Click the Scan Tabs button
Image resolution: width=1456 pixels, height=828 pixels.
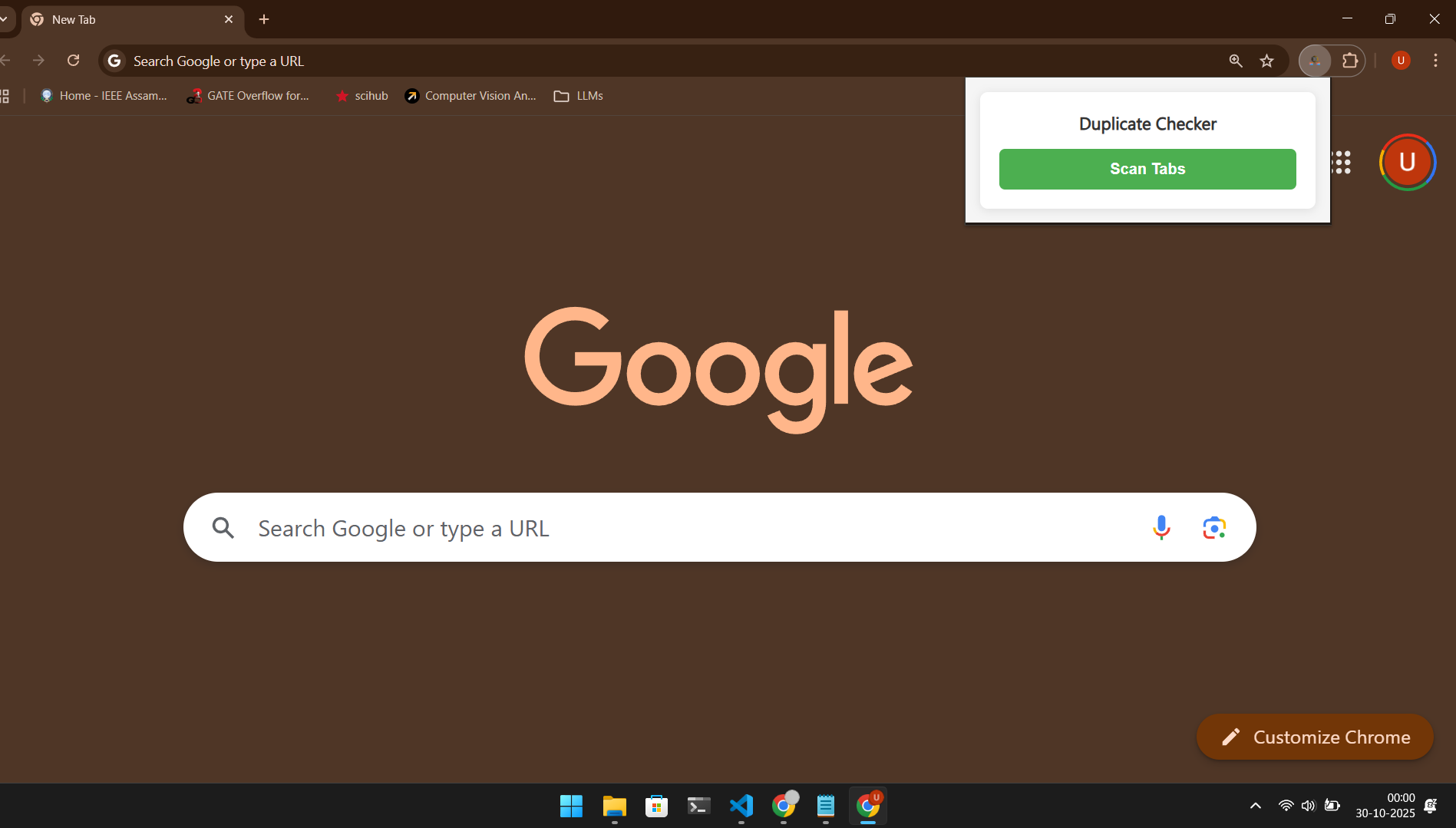coord(1147,169)
